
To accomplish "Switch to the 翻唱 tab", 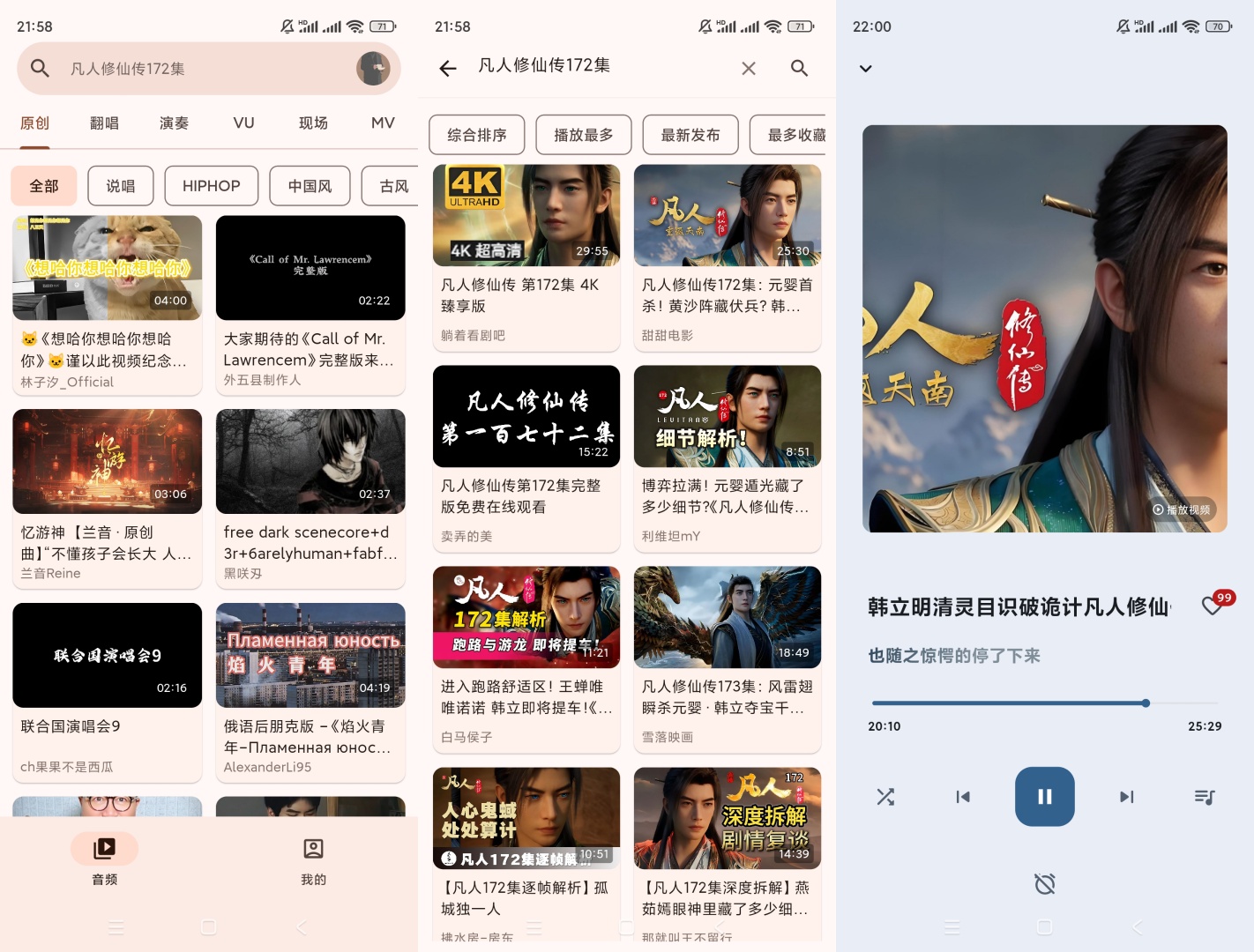I will (x=104, y=123).
